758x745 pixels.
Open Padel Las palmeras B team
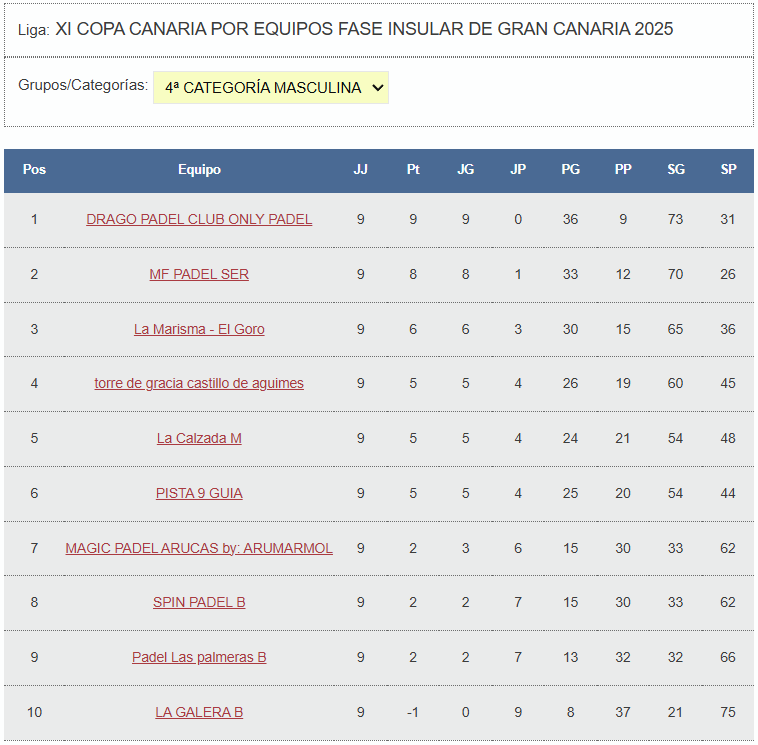click(199, 657)
